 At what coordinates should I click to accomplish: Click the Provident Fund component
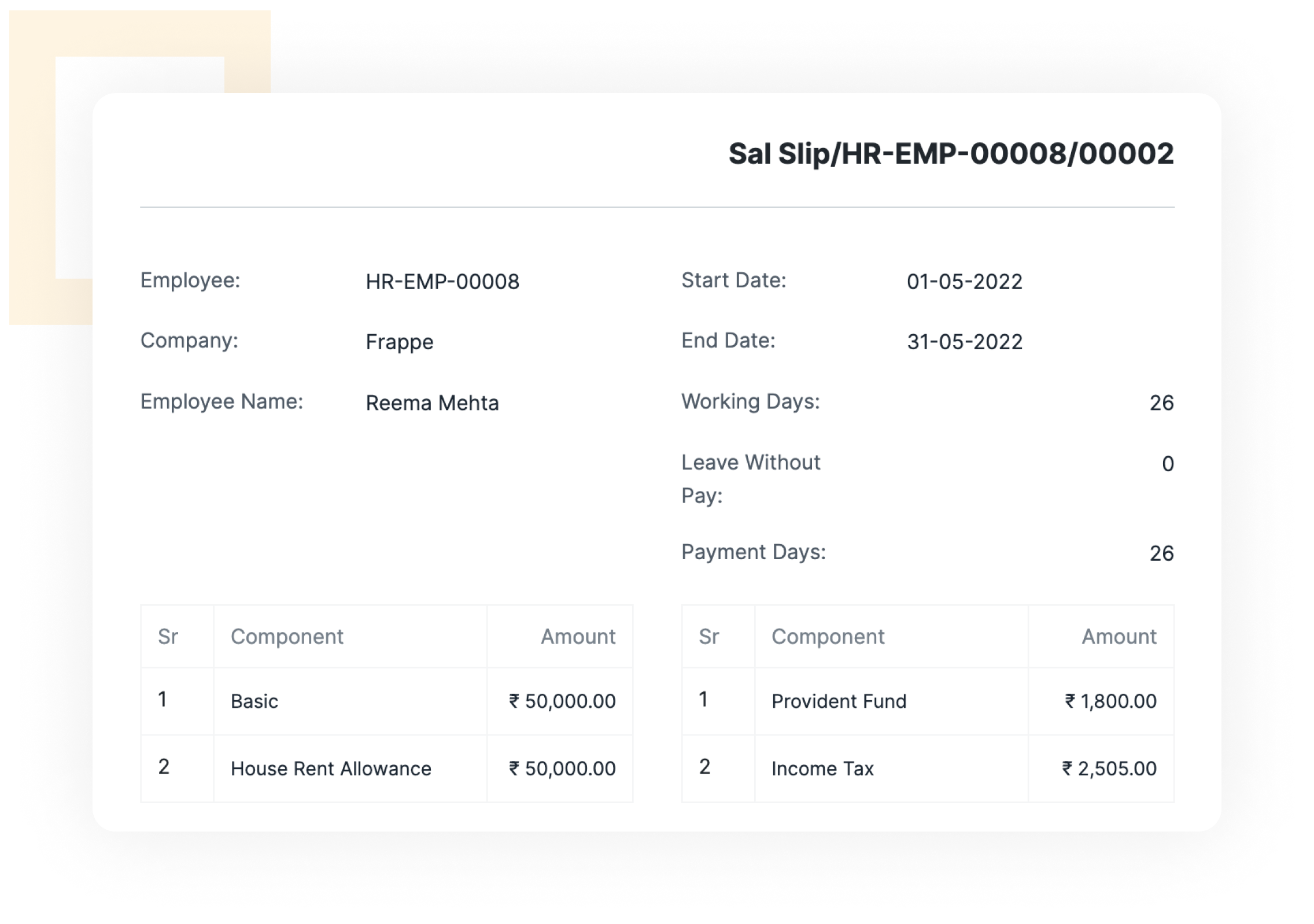[x=839, y=701]
